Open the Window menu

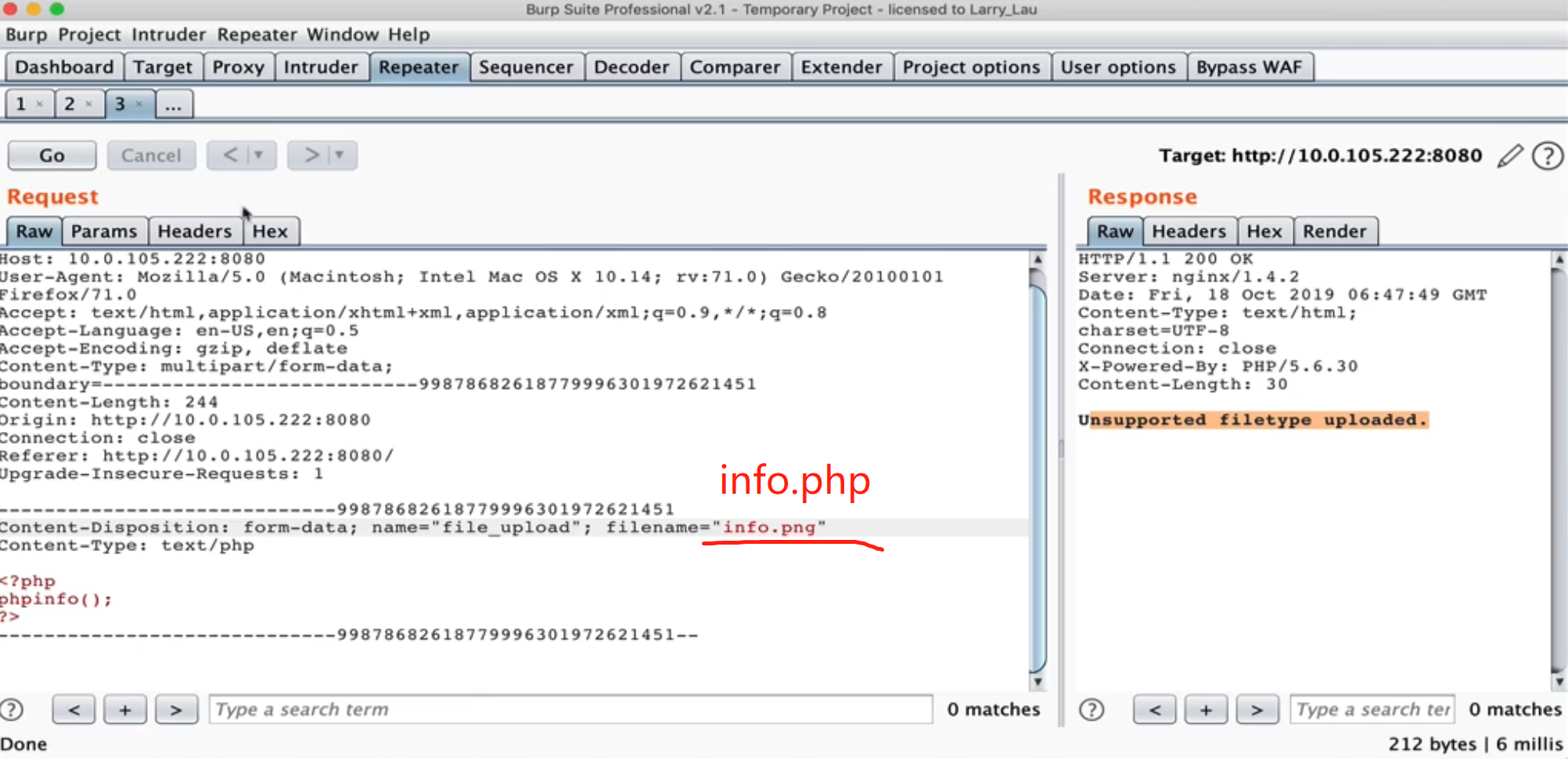pos(343,34)
